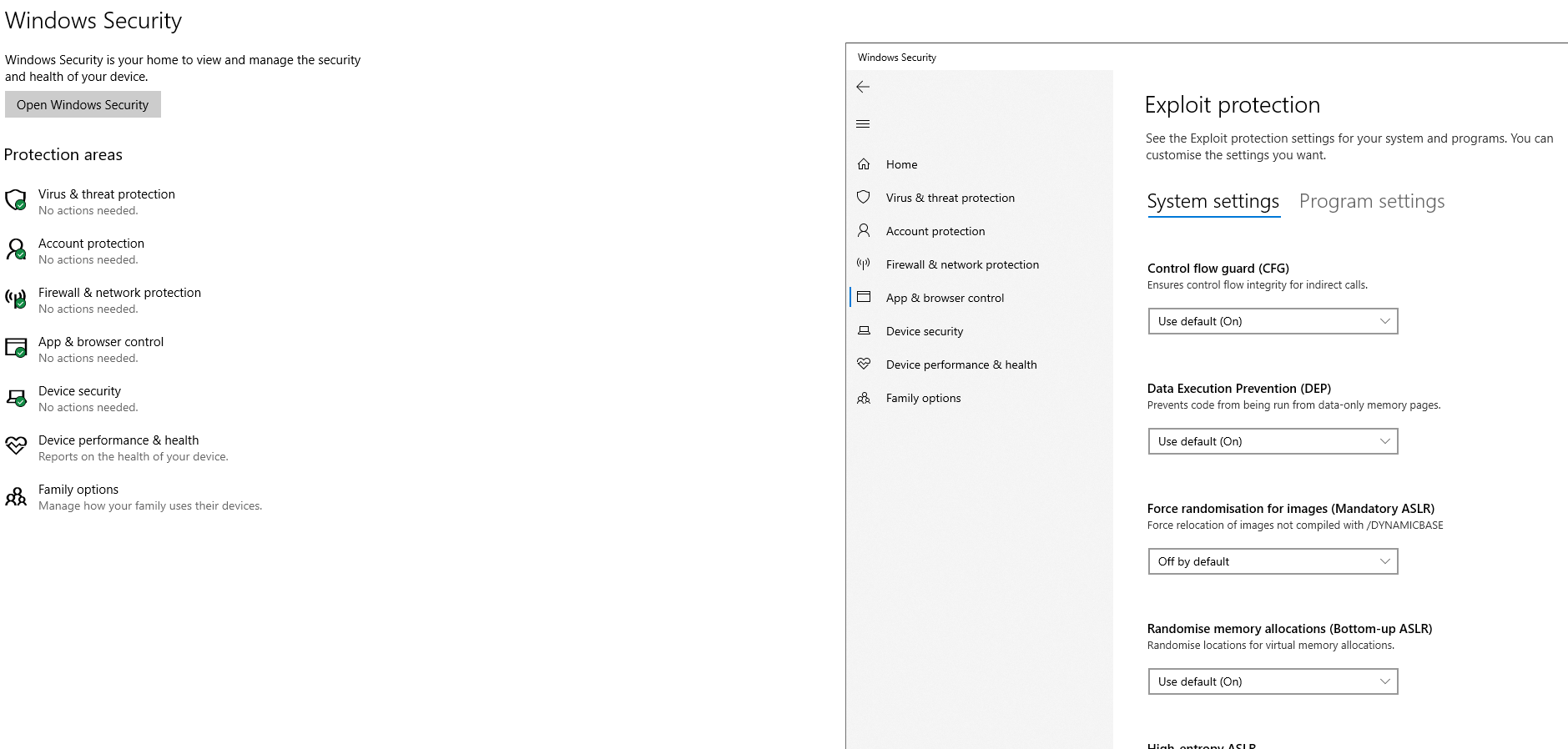1568x749 pixels.
Task: Open Virus & threat protection link in Protection areas
Action: click(x=107, y=194)
